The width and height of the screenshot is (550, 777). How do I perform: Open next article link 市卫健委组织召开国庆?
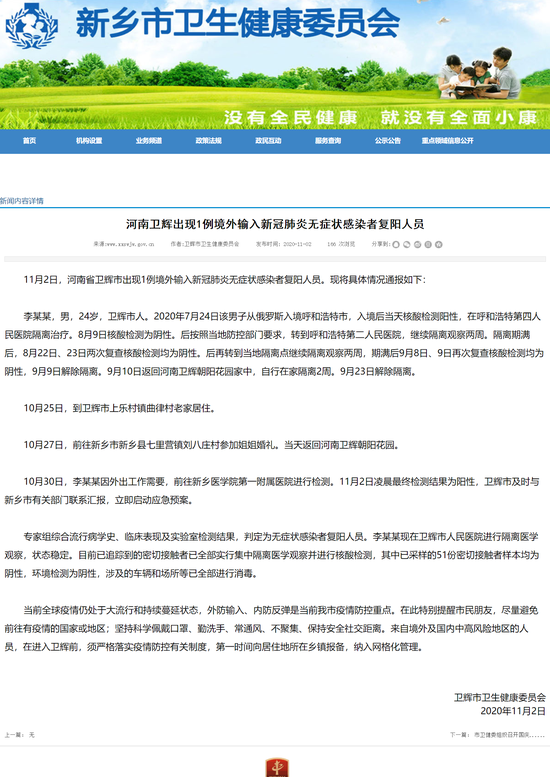[x=509, y=735]
